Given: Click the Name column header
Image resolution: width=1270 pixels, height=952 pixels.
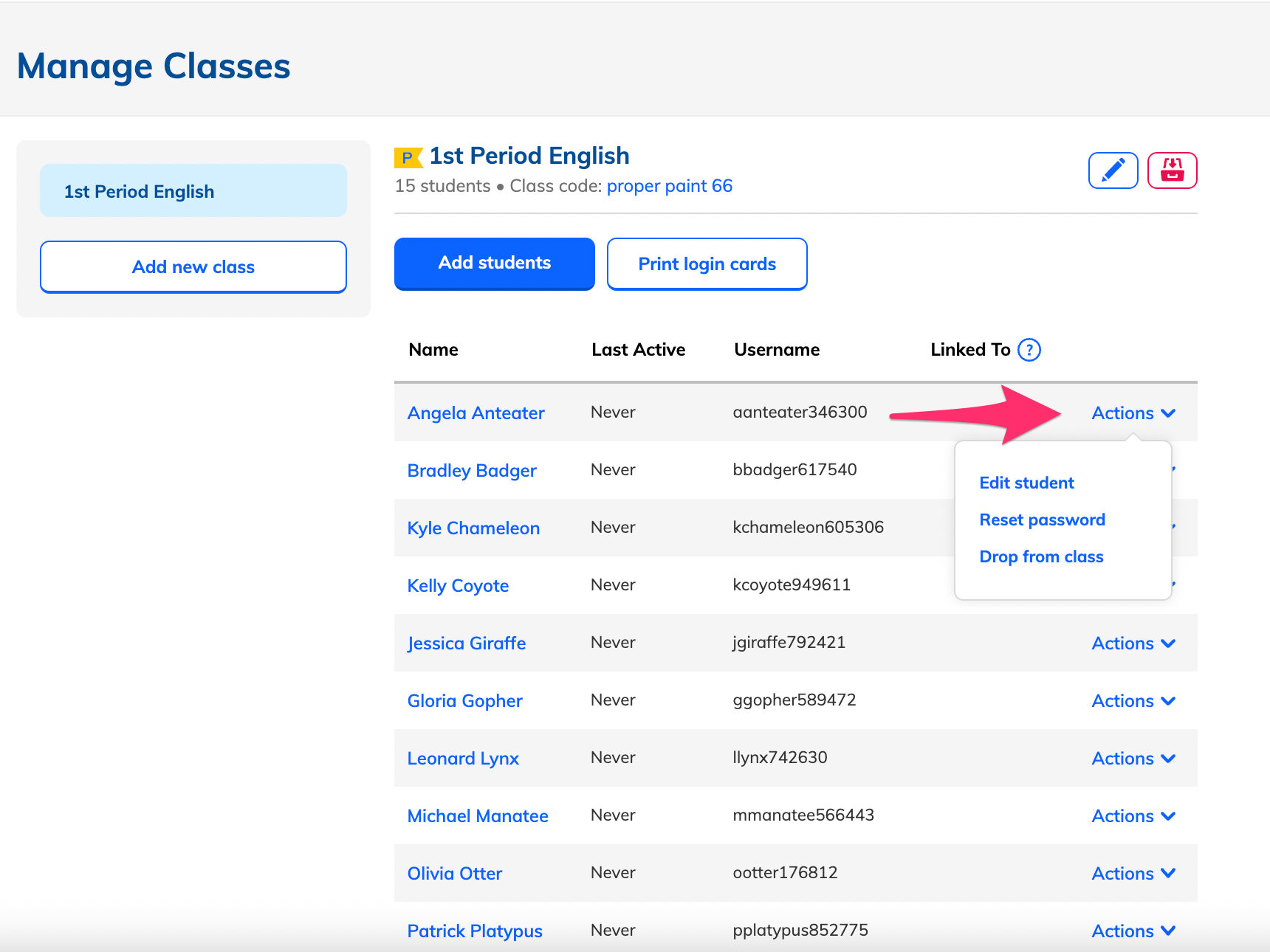Looking at the screenshot, I should point(433,350).
